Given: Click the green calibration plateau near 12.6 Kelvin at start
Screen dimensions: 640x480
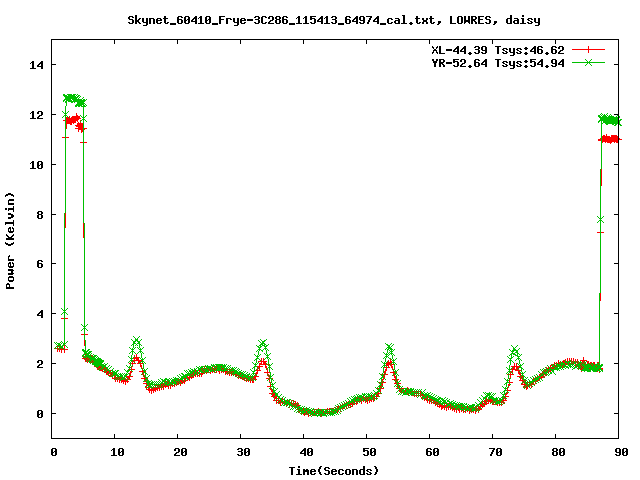Looking at the screenshot, I should pos(75,100).
